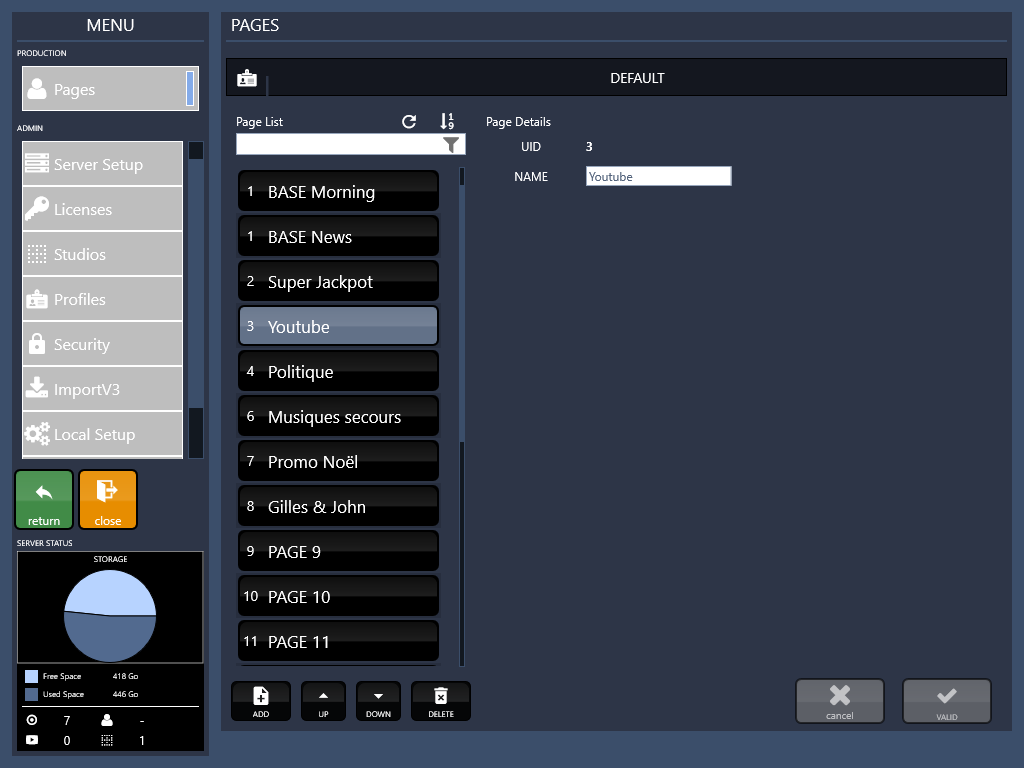The width and height of the screenshot is (1024, 768).
Task: Click the UP arrow to move page
Action: (x=323, y=701)
